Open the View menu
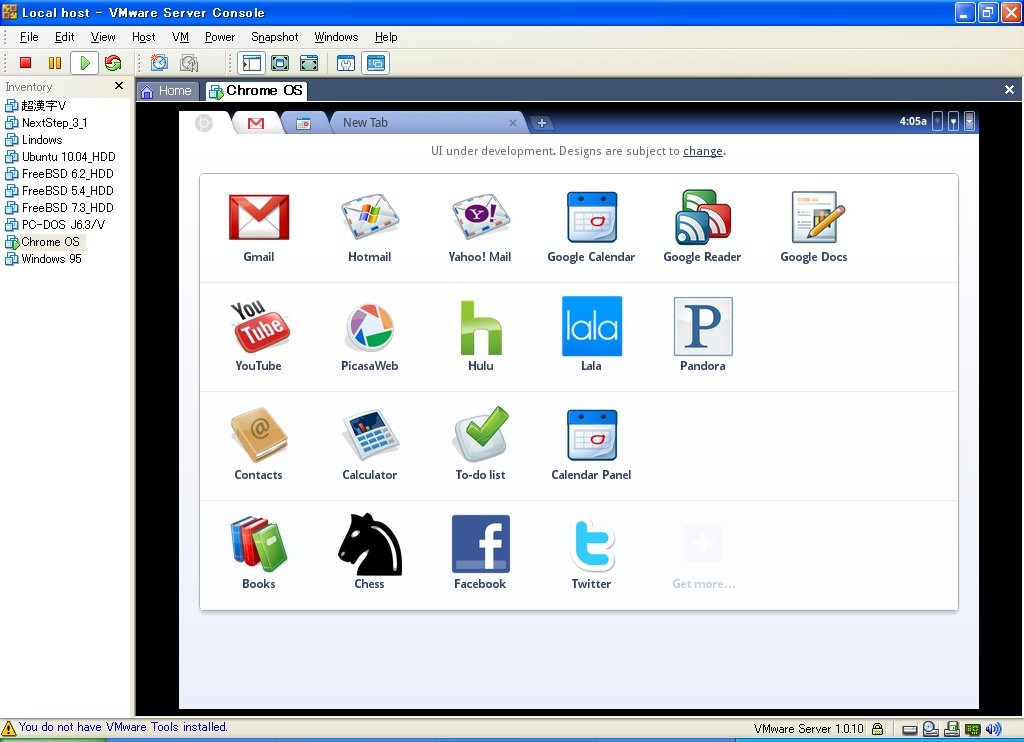The width and height of the screenshot is (1024, 742). [x=103, y=37]
